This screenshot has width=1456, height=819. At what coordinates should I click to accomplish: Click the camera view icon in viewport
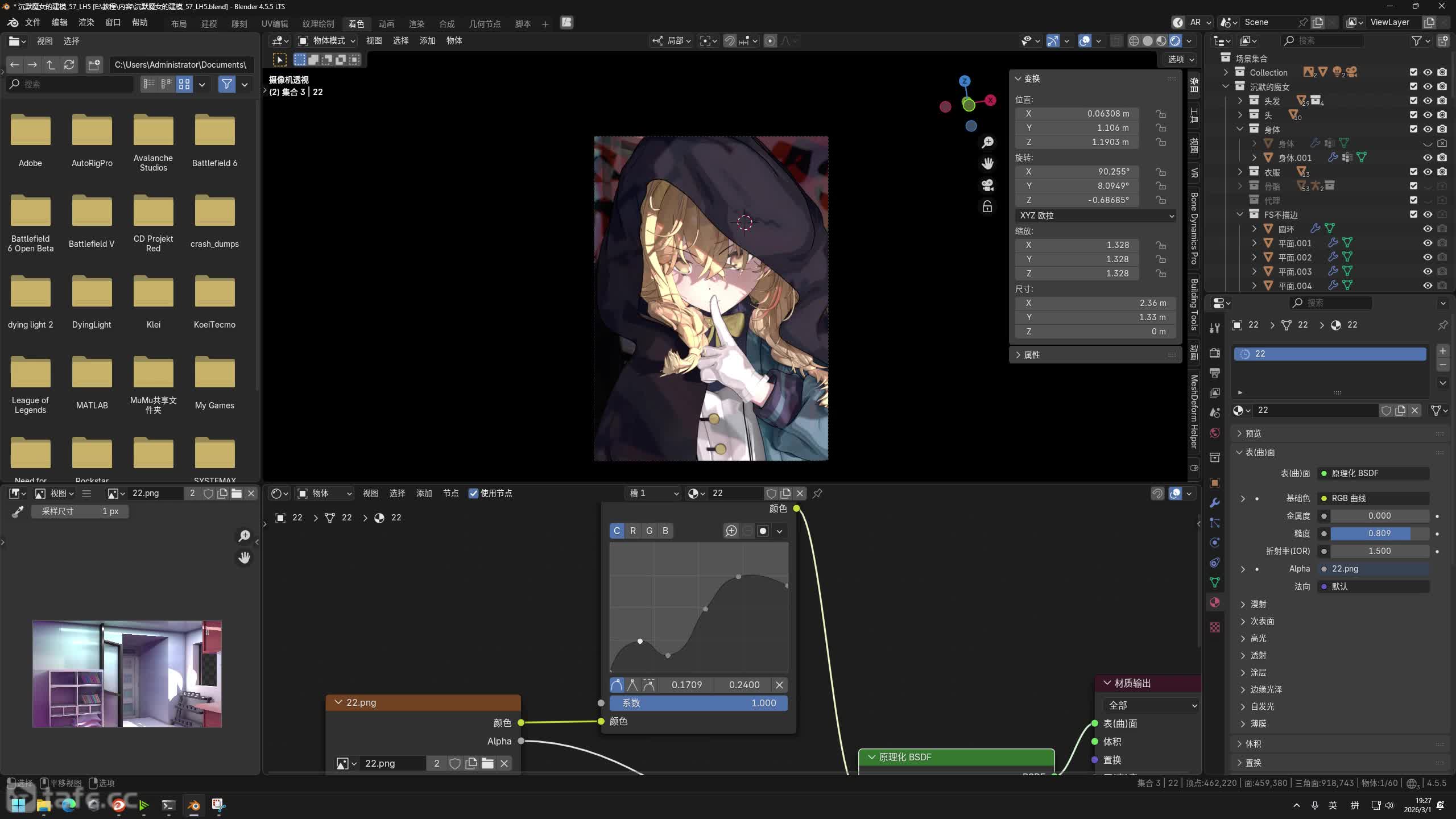point(987,185)
